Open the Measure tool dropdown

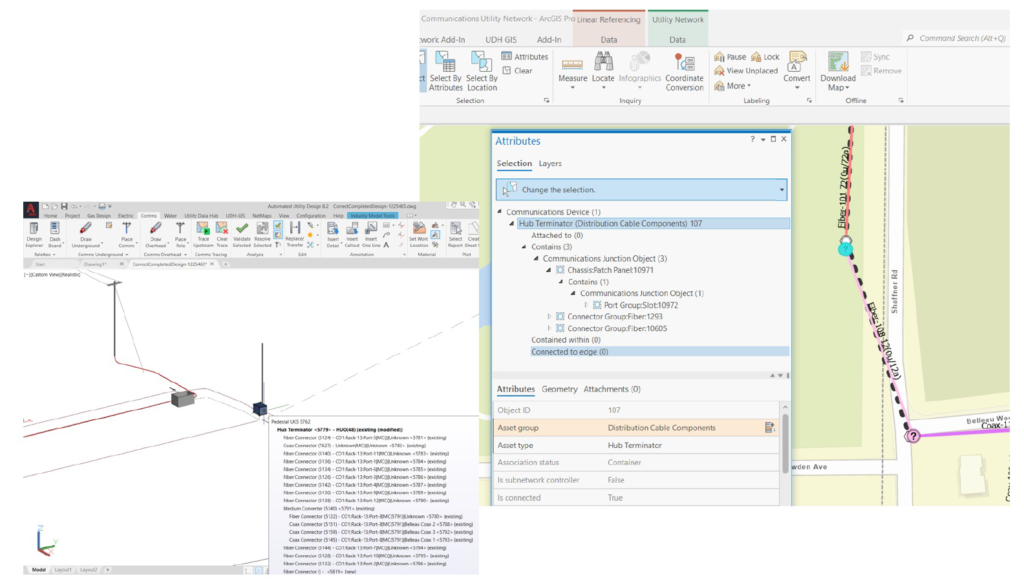point(572,87)
